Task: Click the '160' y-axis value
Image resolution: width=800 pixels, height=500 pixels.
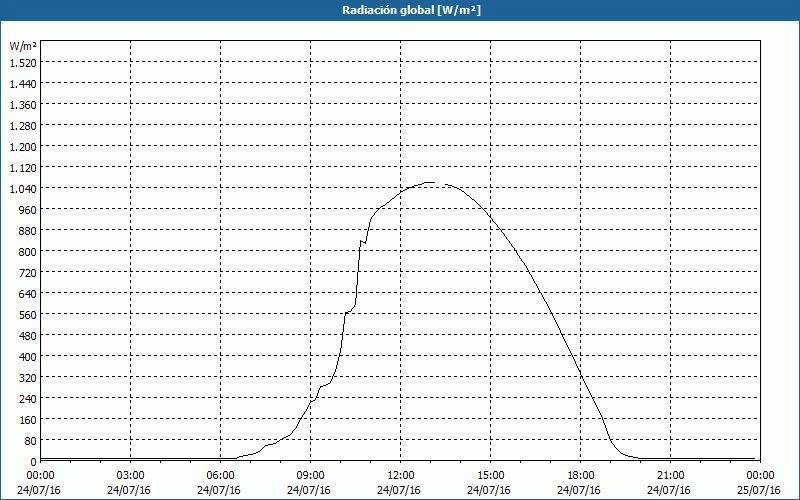Action: tap(27, 419)
